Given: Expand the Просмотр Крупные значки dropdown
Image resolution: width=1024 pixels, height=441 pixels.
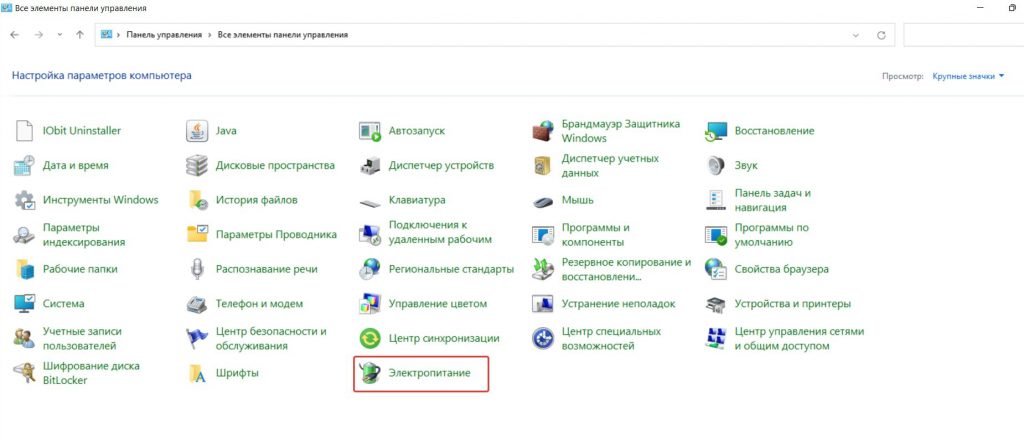Looking at the screenshot, I should (x=968, y=76).
